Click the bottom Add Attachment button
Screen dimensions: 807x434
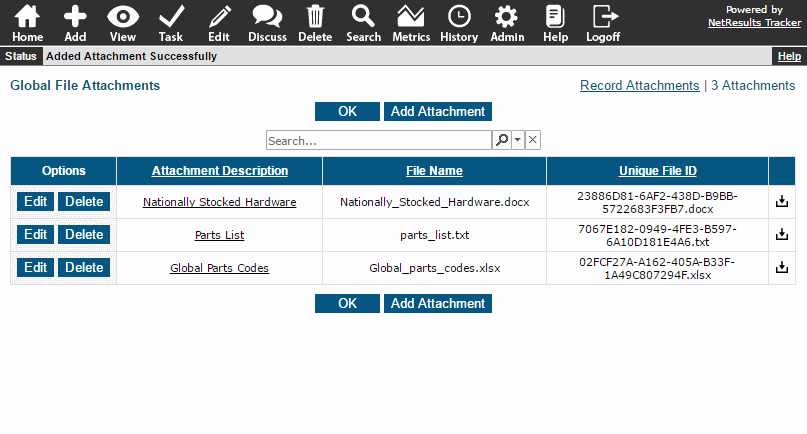(438, 303)
